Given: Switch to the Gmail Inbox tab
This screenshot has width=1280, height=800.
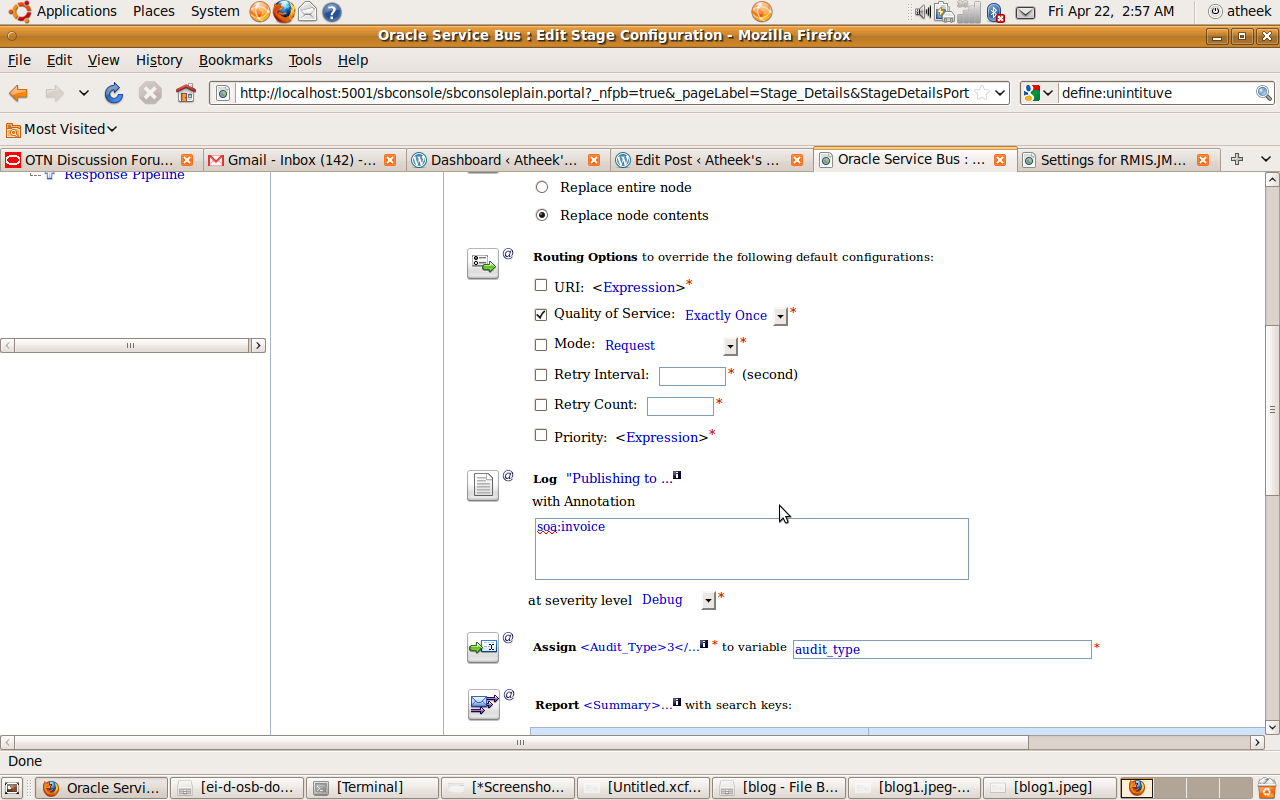Looking at the screenshot, I should (295, 158).
